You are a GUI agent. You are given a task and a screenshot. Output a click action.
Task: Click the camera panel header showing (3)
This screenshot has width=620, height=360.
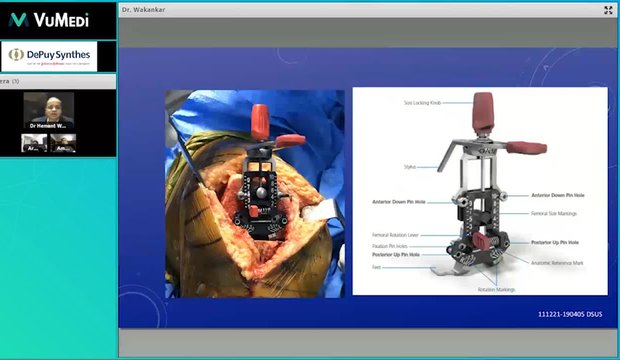(x=58, y=81)
